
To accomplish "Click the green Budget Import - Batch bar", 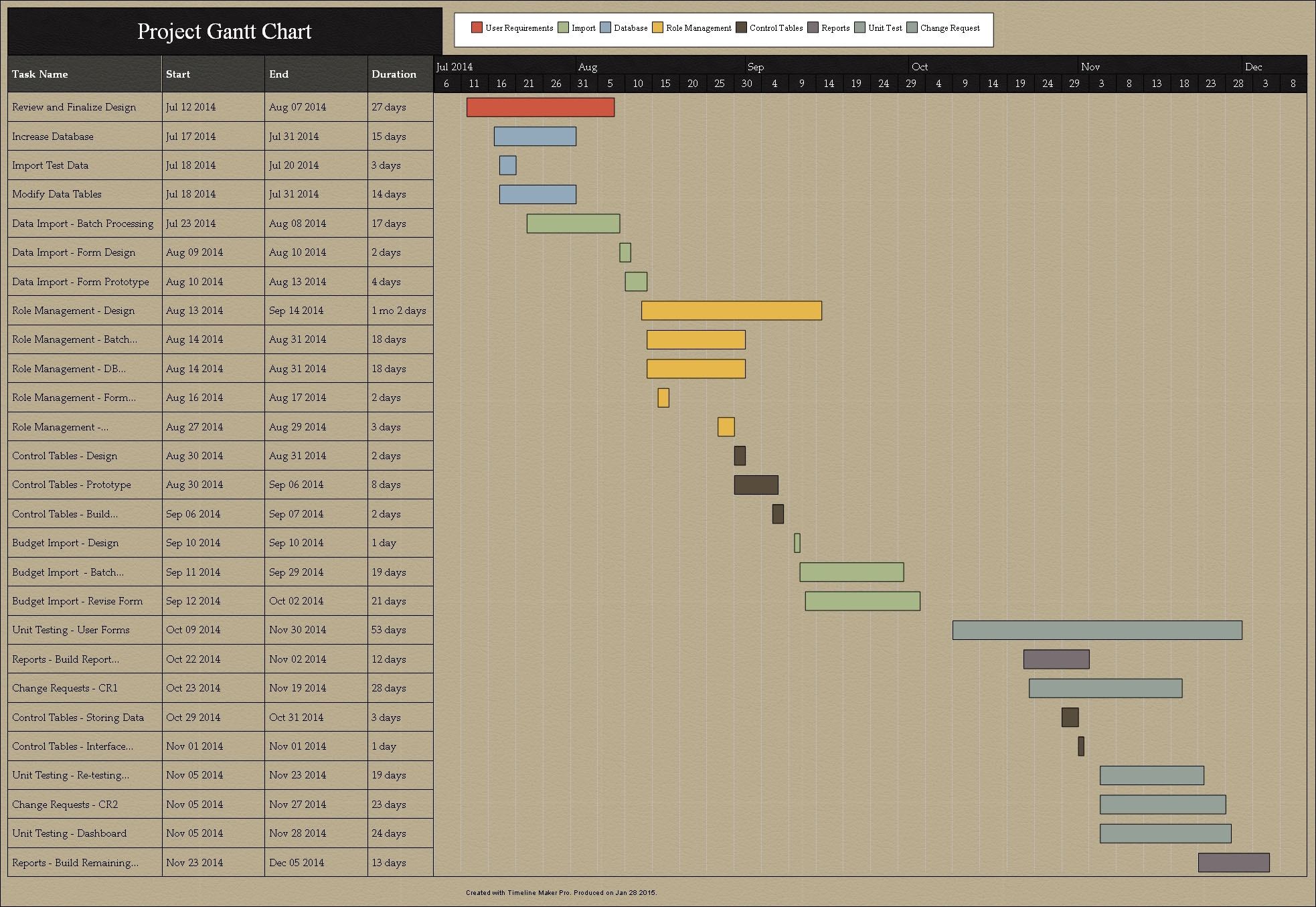I will 851,572.
